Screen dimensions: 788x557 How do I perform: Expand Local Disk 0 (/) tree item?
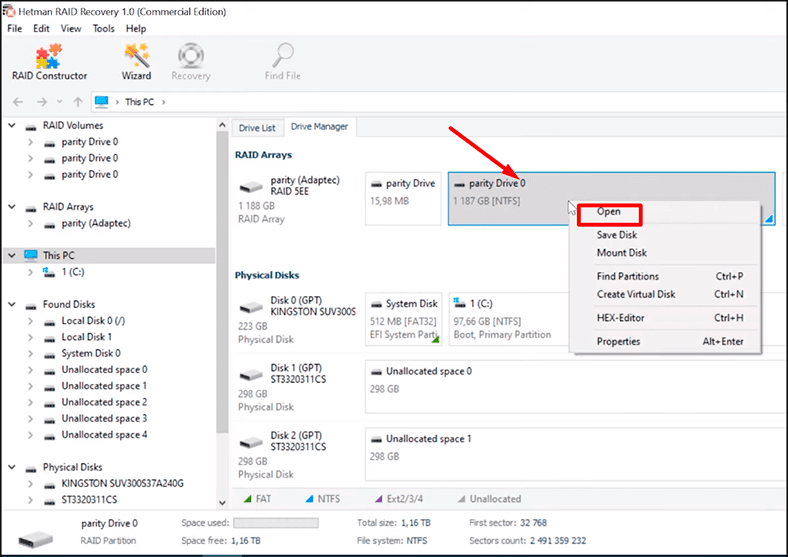point(31,321)
